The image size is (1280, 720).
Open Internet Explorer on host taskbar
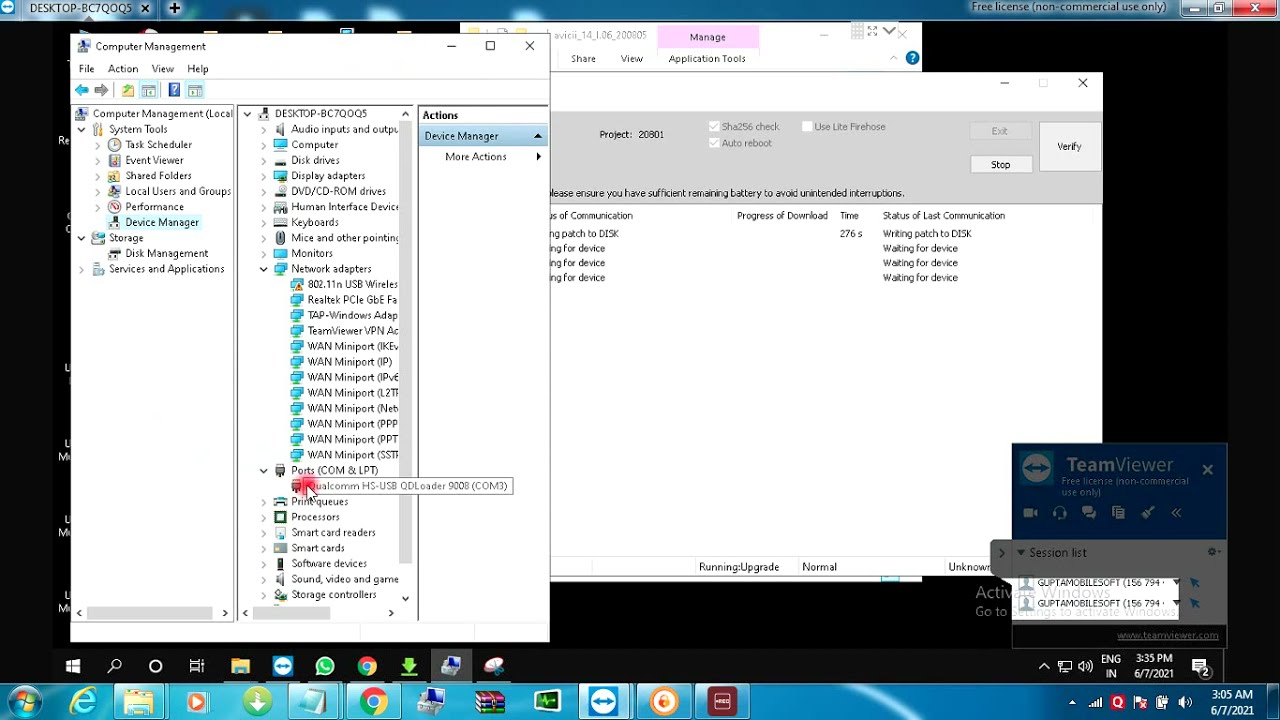pyautogui.click(x=82, y=703)
